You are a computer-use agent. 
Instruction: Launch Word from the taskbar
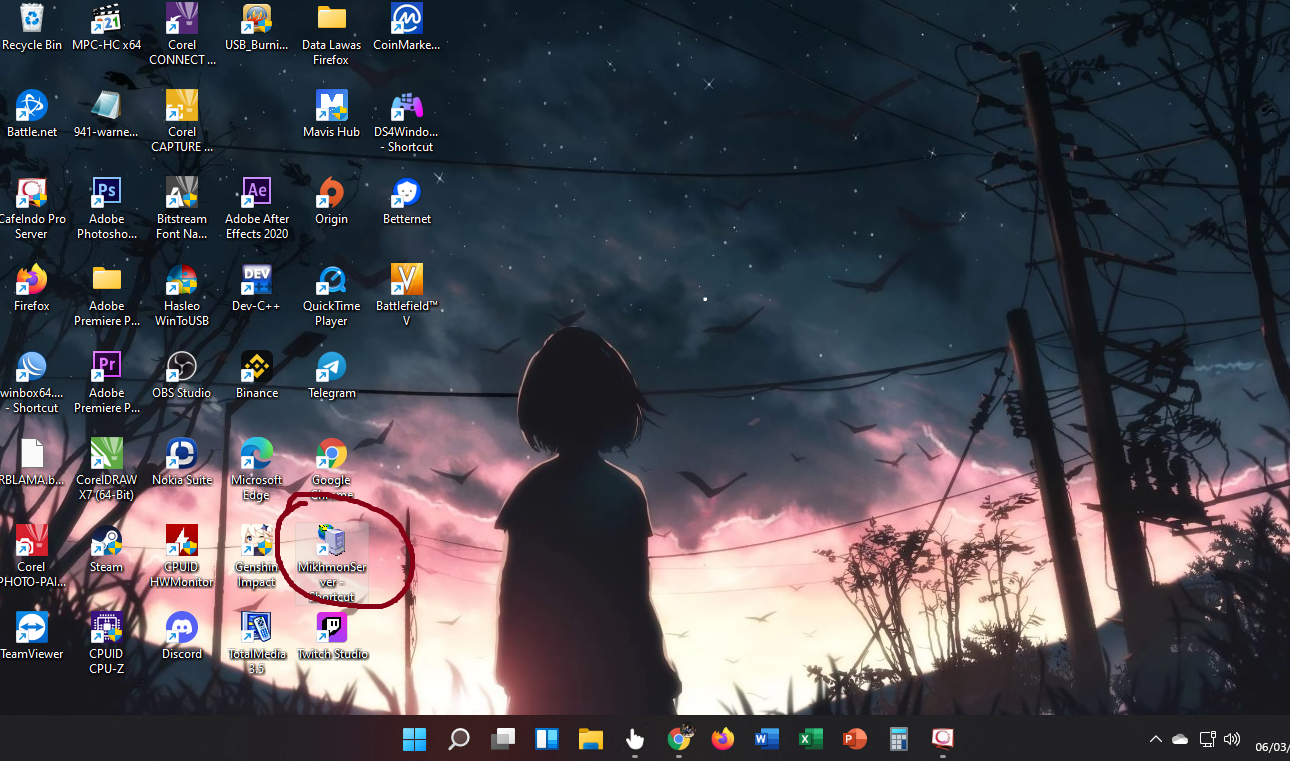coord(766,739)
